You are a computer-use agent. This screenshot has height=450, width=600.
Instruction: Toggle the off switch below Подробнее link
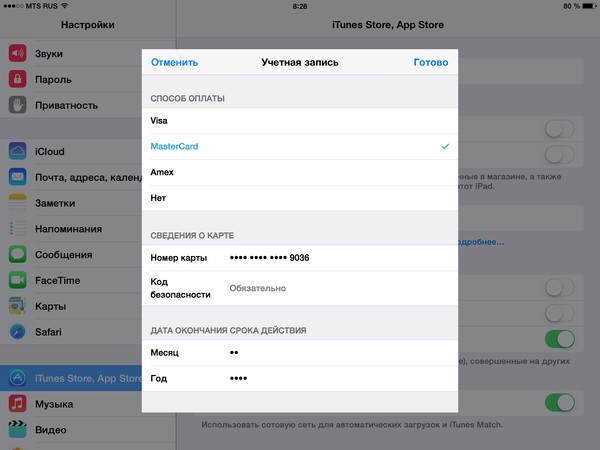tap(560, 288)
